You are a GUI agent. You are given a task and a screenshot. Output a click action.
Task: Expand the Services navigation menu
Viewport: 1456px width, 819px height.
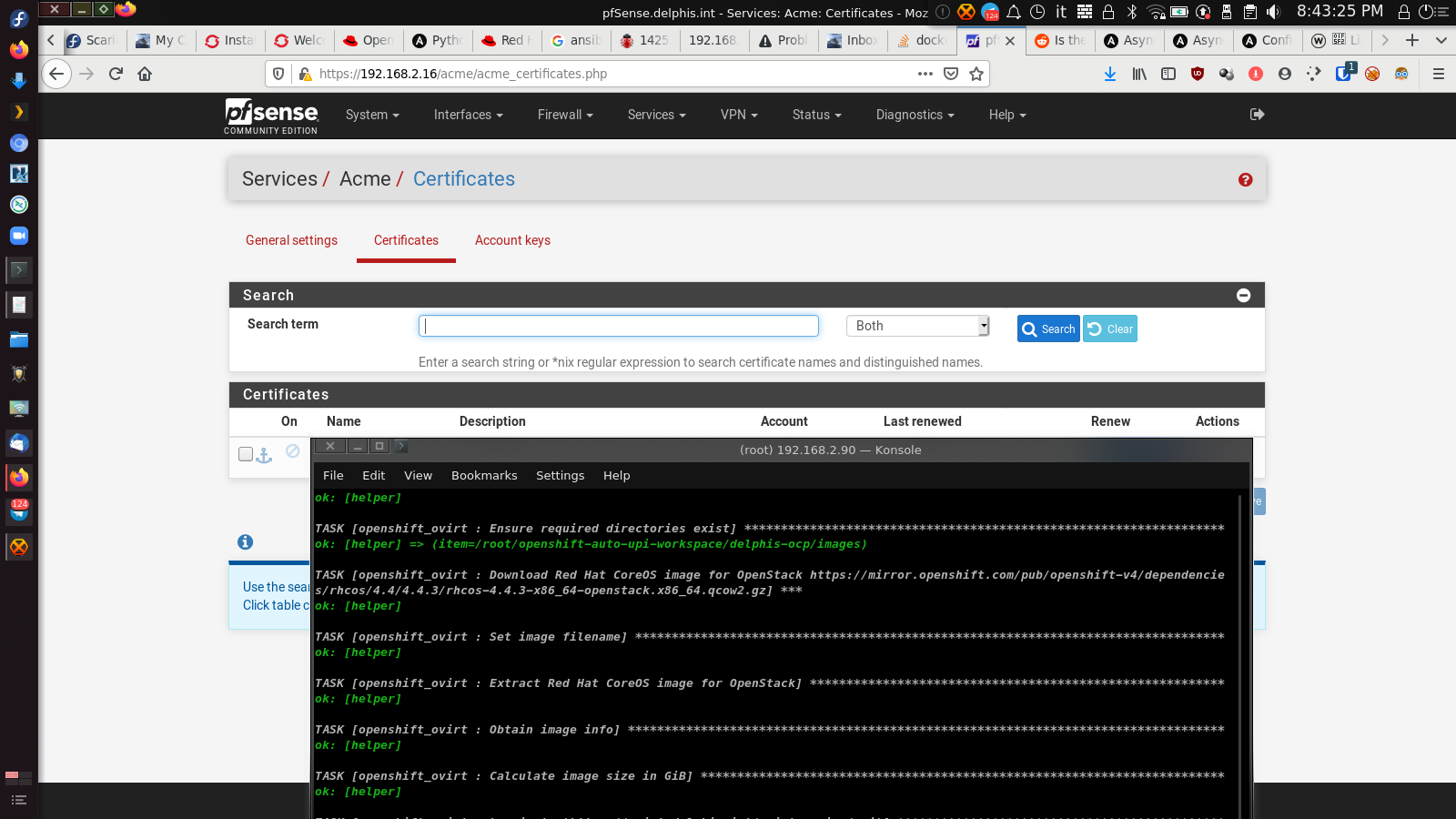(x=656, y=115)
